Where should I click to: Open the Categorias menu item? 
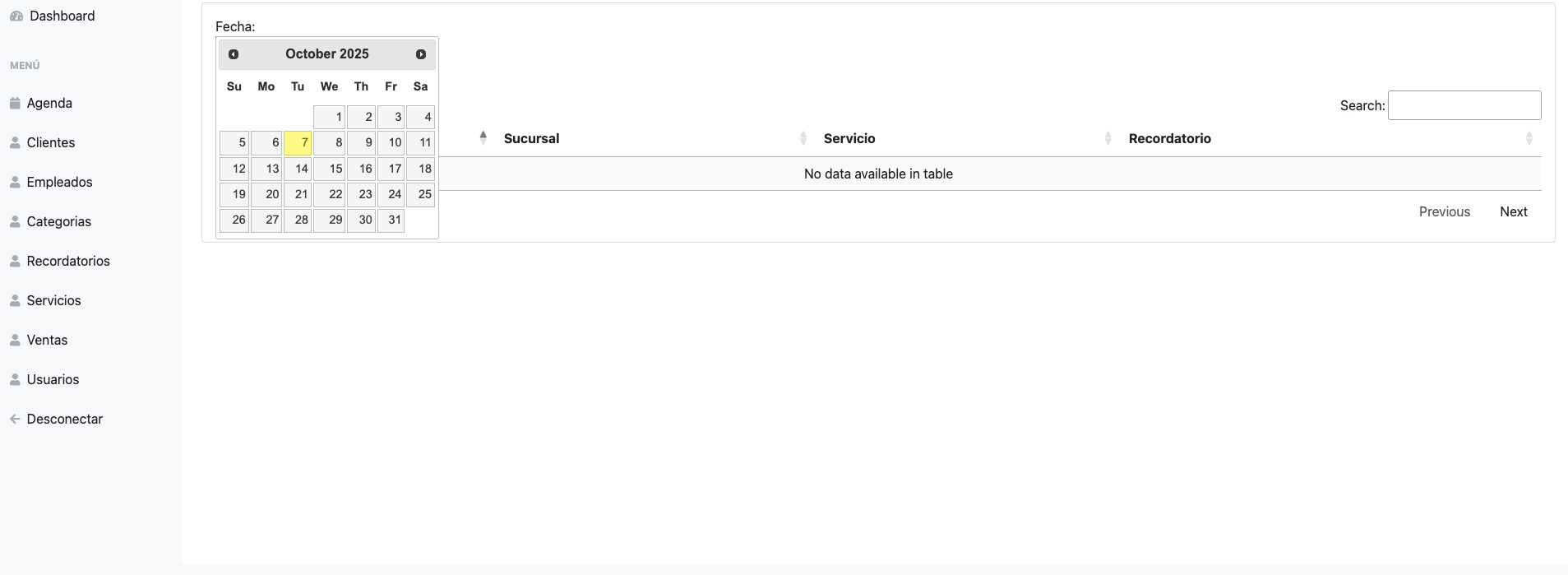(x=58, y=222)
